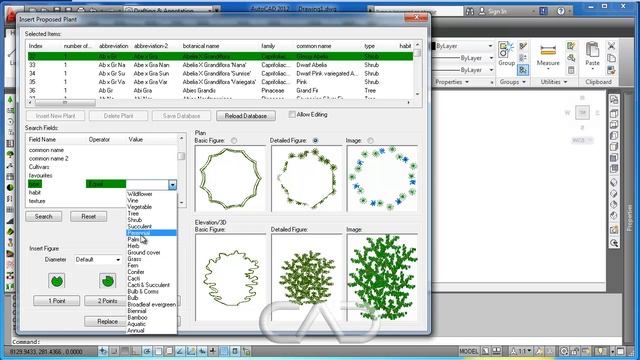The height and width of the screenshot is (360, 640).
Task: Click the Clean Screen icon in status bar
Action: (x=620, y=351)
